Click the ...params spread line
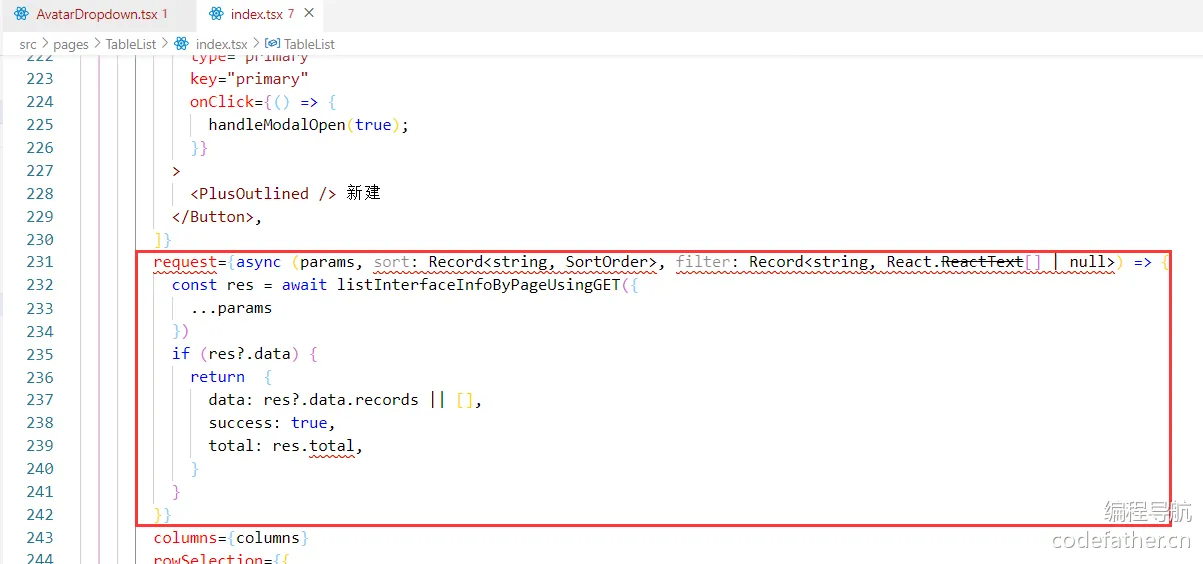The width and height of the screenshot is (1203, 564). point(231,308)
